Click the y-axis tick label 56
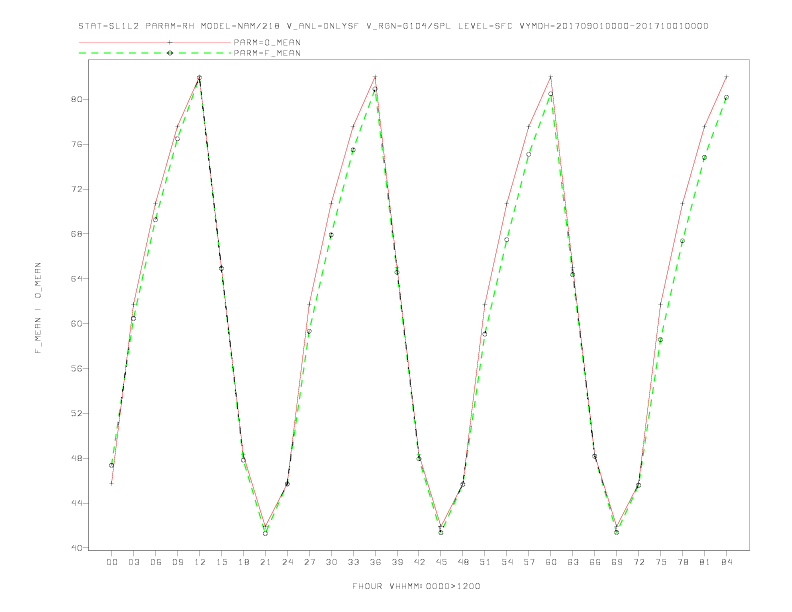 point(76,369)
